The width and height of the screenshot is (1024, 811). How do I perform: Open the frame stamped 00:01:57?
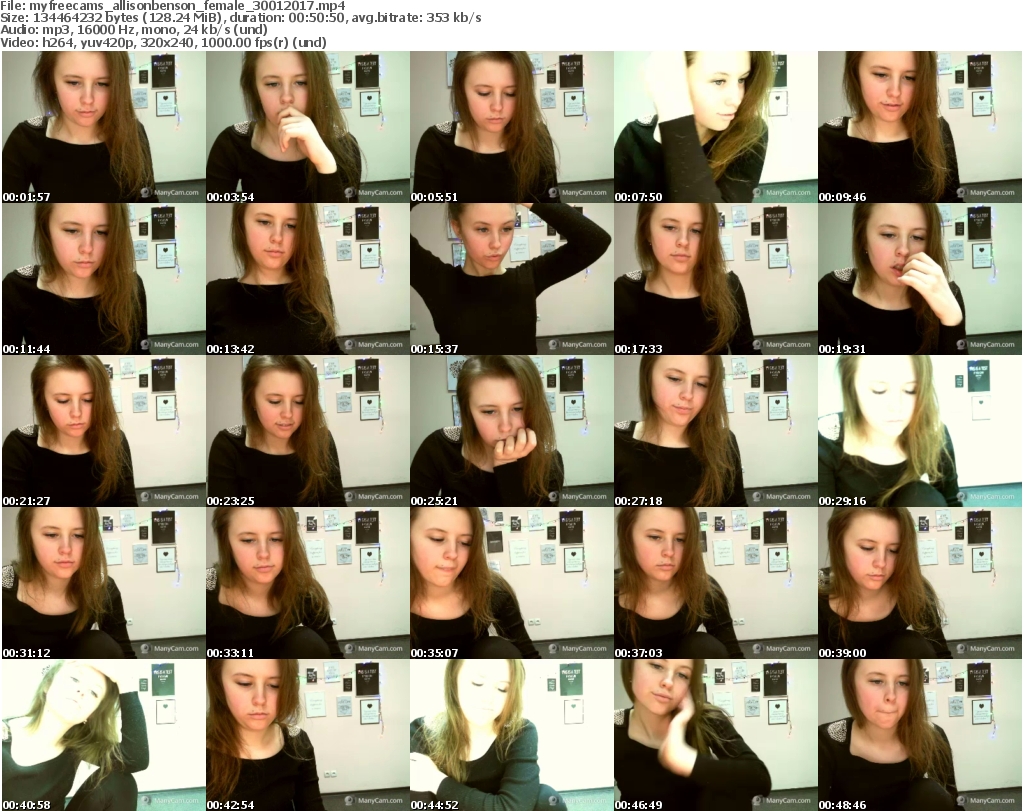[x=104, y=127]
